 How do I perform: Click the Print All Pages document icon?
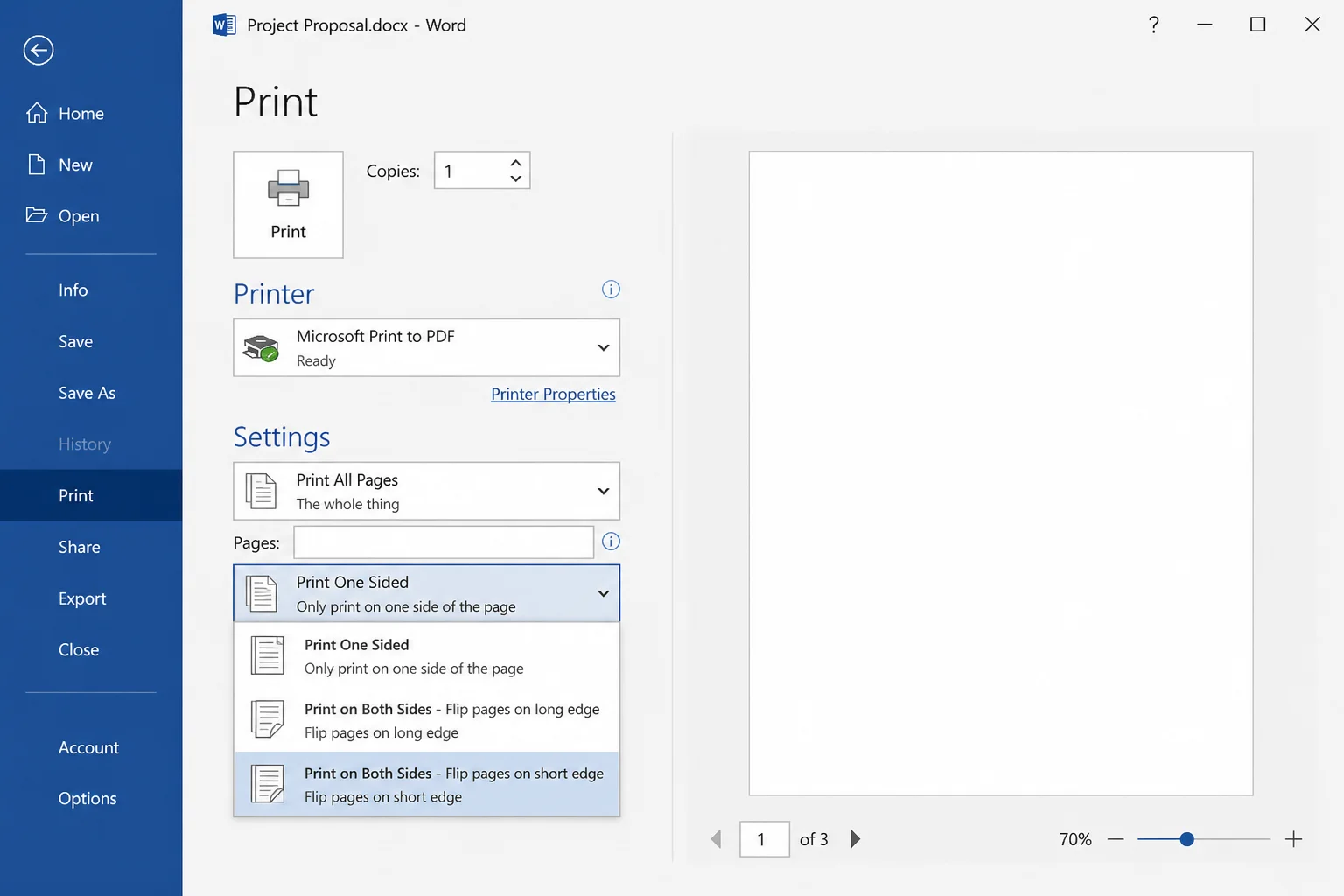(x=261, y=491)
